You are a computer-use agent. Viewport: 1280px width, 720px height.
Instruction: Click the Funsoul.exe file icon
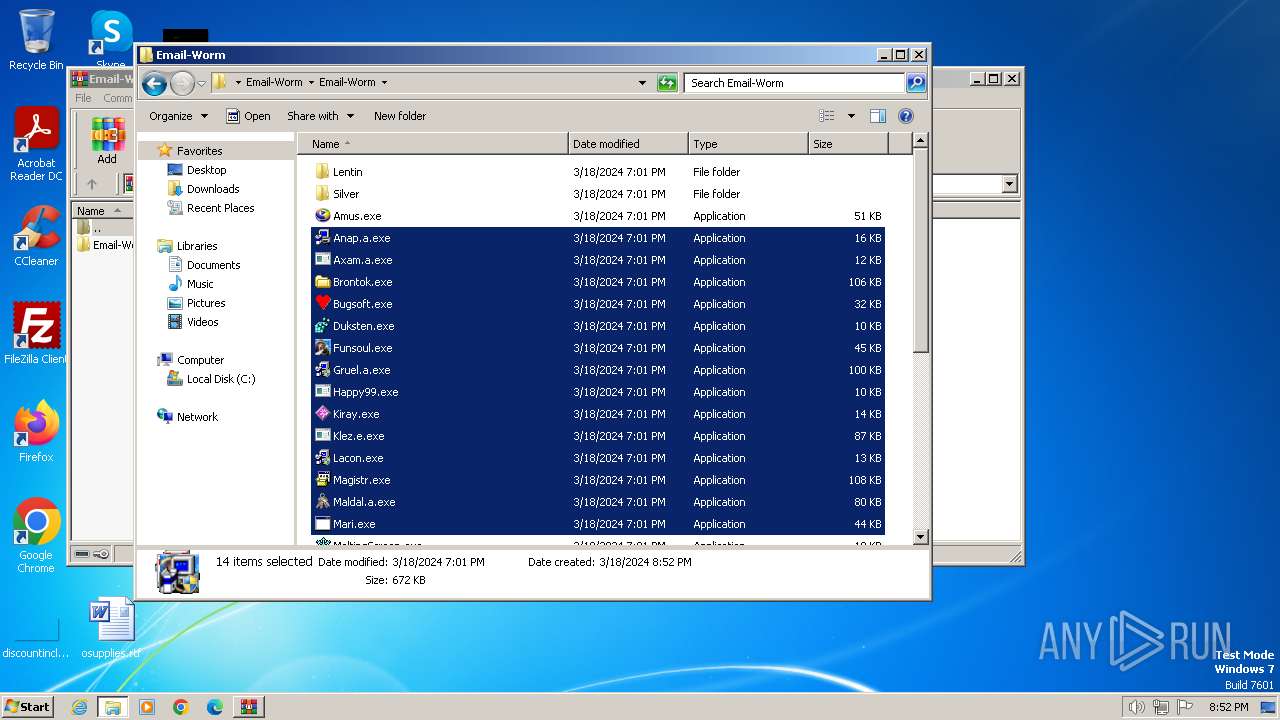(x=322, y=348)
